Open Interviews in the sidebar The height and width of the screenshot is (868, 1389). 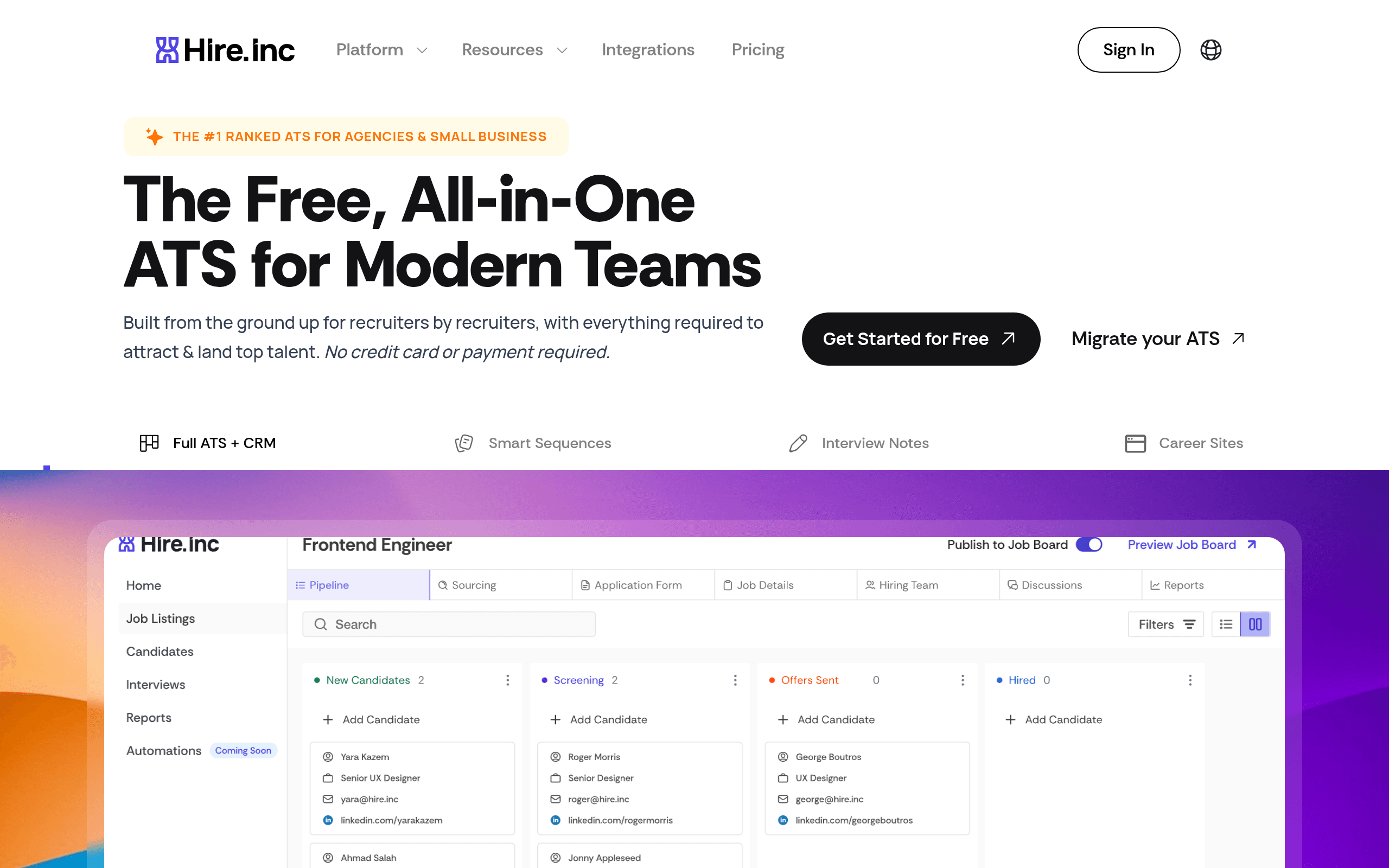point(156,685)
